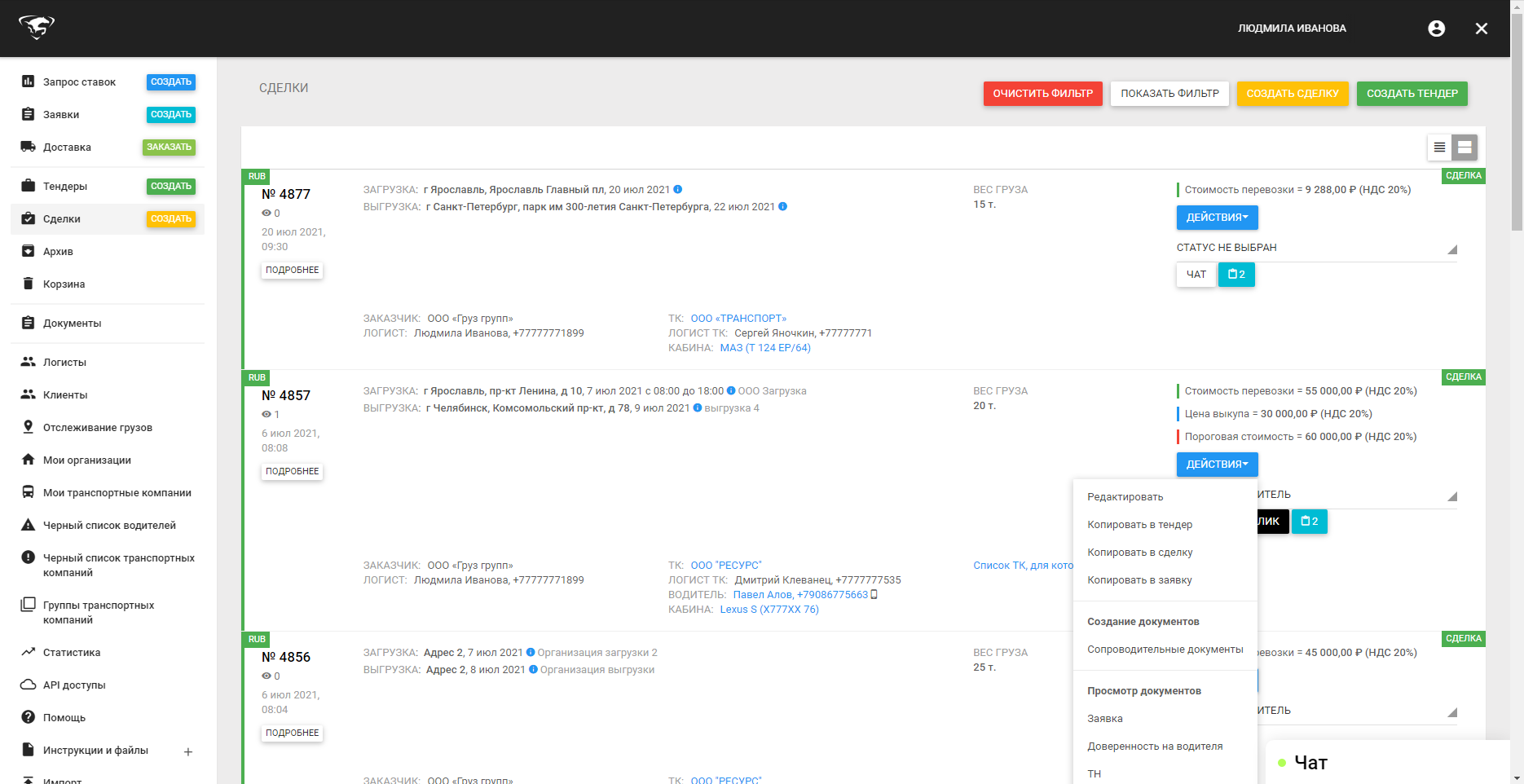Choose Копировать в тендер menu item
The image size is (1524, 784).
[x=1165, y=525]
